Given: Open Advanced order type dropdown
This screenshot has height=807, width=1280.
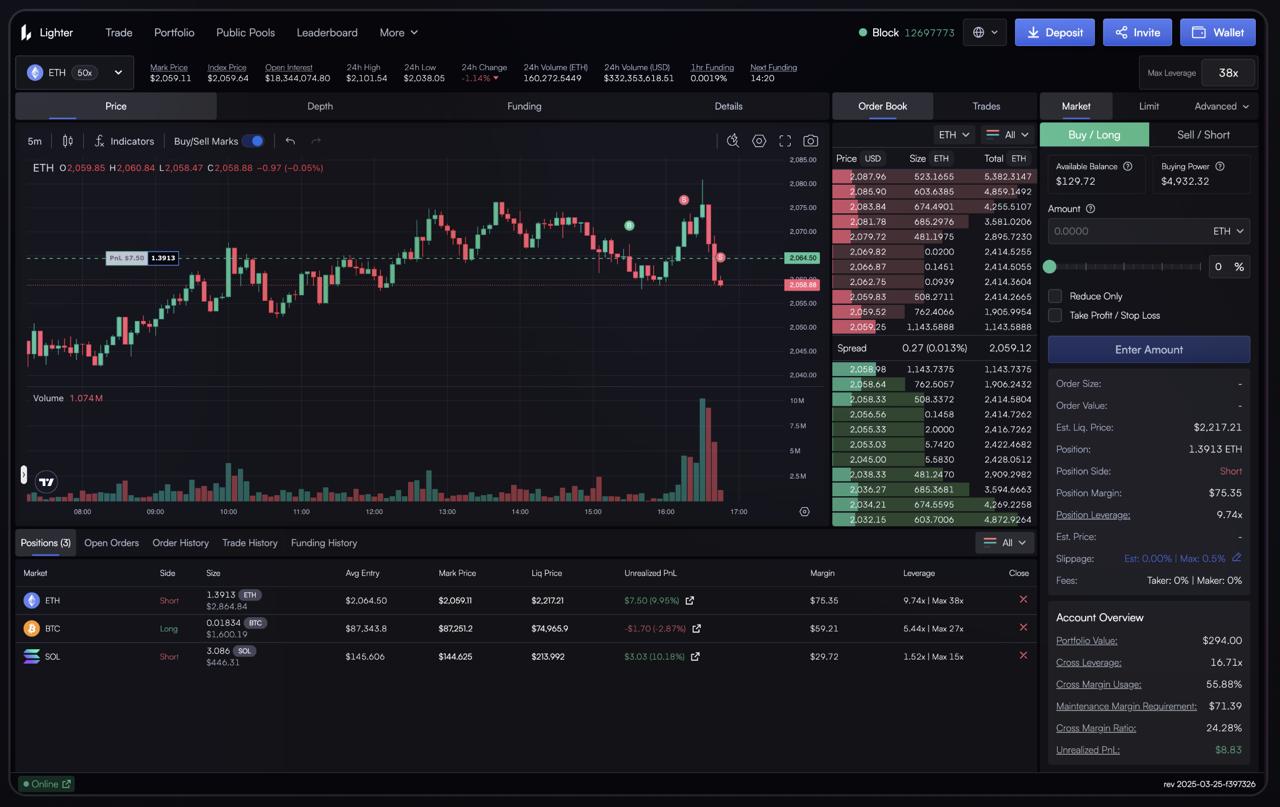Looking at the screenshot, I should [x=1222, y=106].
